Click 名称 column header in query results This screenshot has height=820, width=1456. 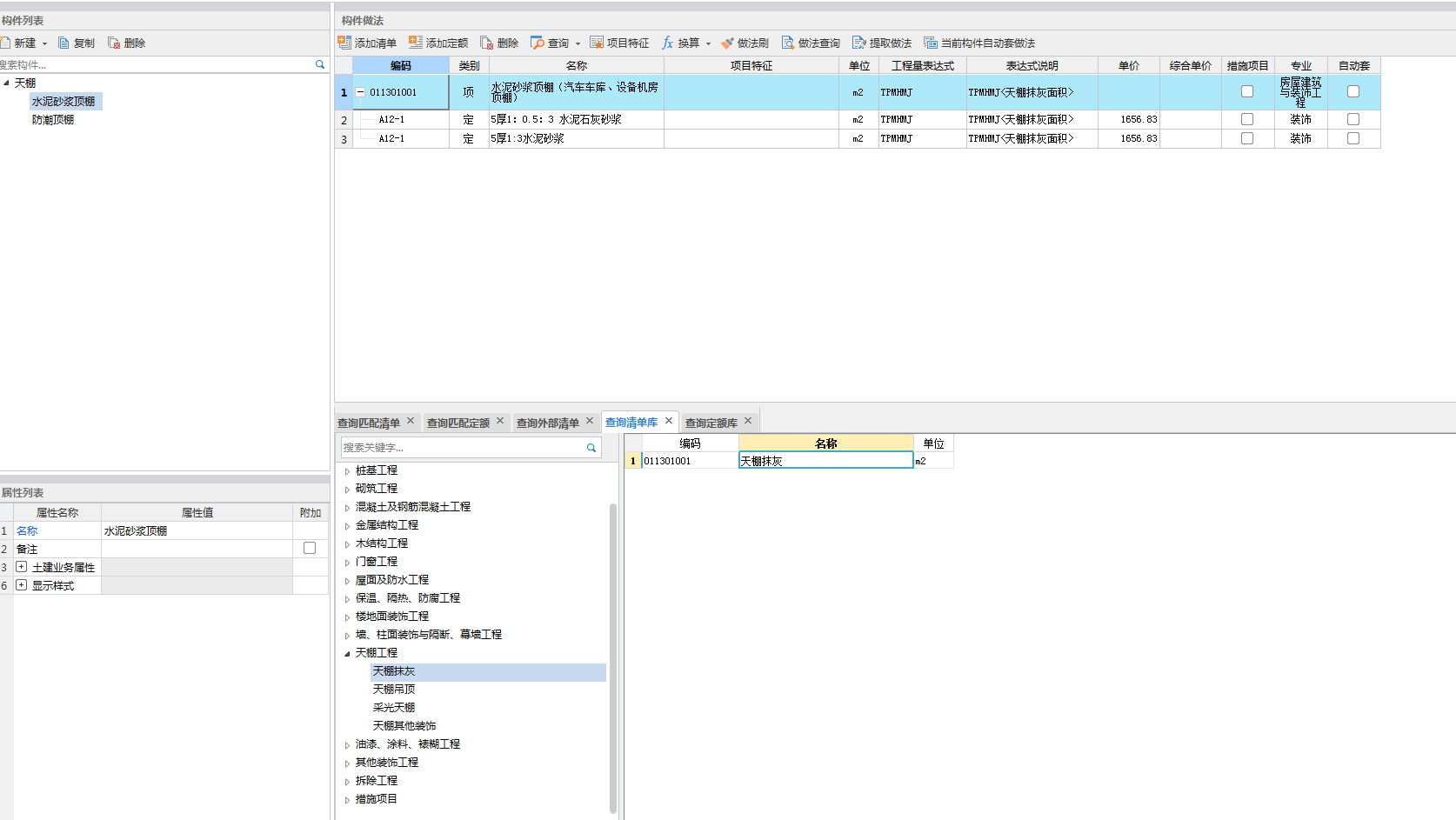coord(825,443)
